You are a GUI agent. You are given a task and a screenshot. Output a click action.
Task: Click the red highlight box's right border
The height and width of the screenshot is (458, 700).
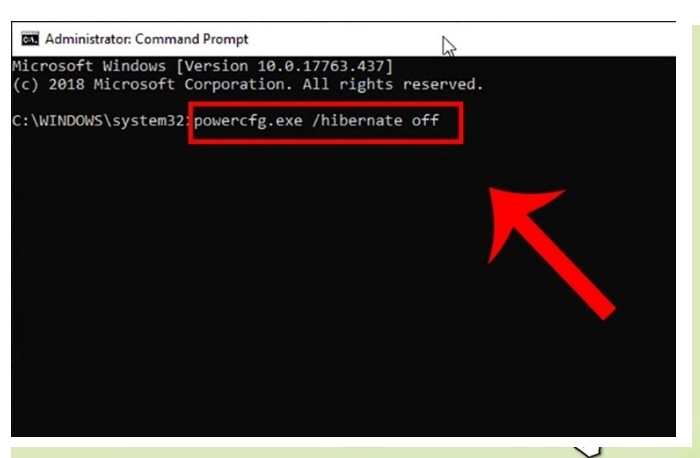coord(461,123)
